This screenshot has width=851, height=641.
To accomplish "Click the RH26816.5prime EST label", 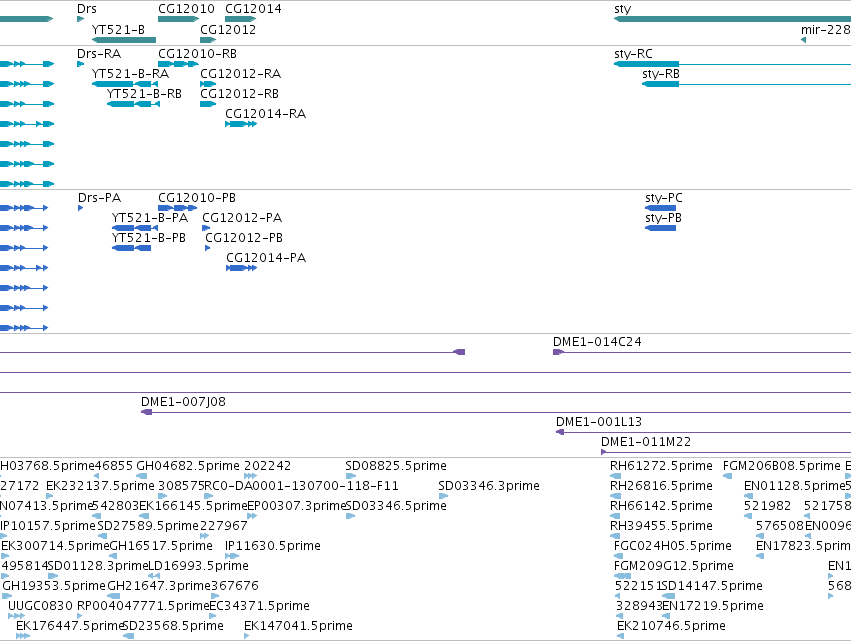I will [661, 486].
